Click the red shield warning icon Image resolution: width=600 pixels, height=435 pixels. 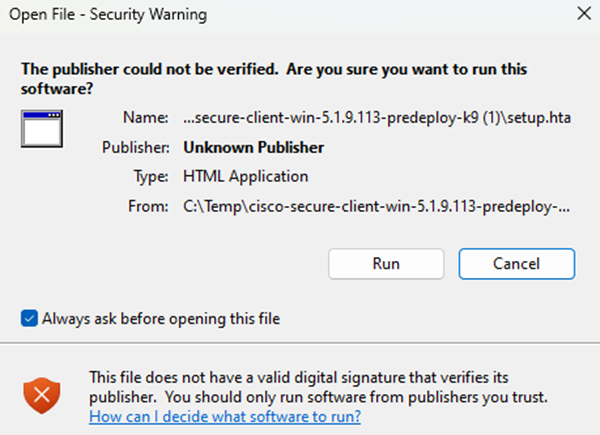42,395
